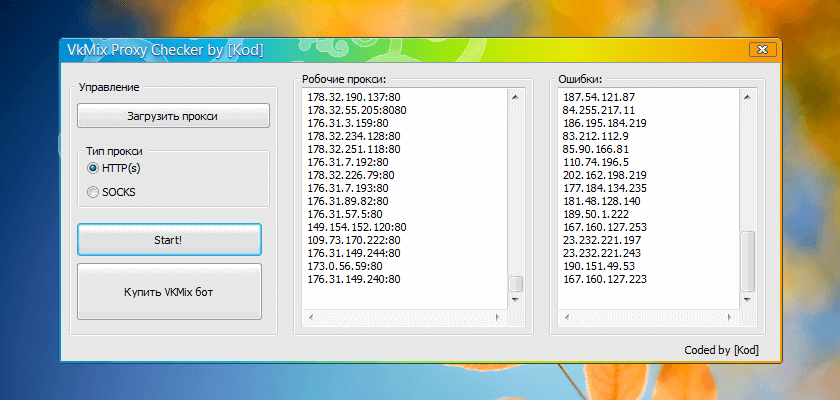The image size is (840, 400).
Task: Select error entry 167.160.127.223
Action: pos(605,279)
